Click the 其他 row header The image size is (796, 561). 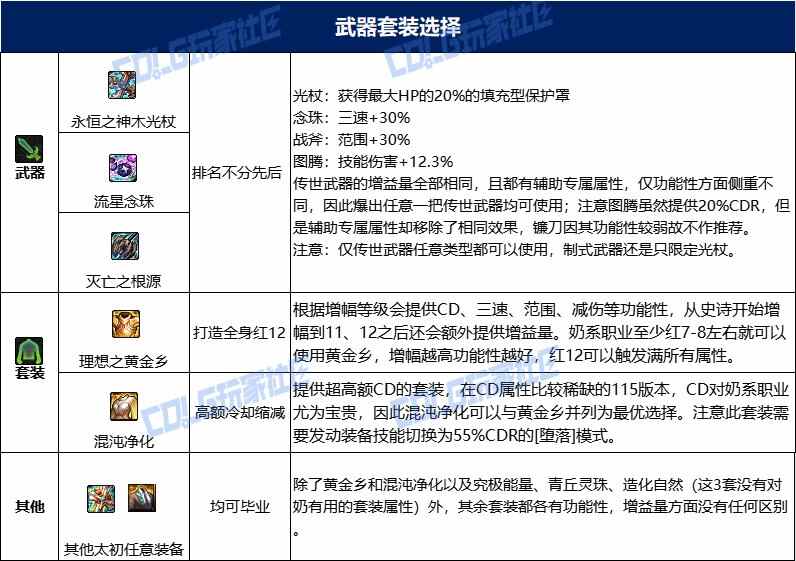(x=29, y=506)
